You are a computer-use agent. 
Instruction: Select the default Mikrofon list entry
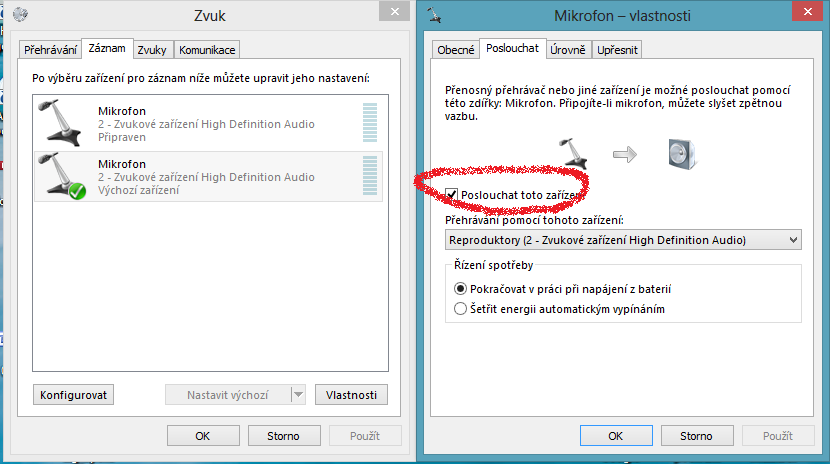tap(208, 177)
